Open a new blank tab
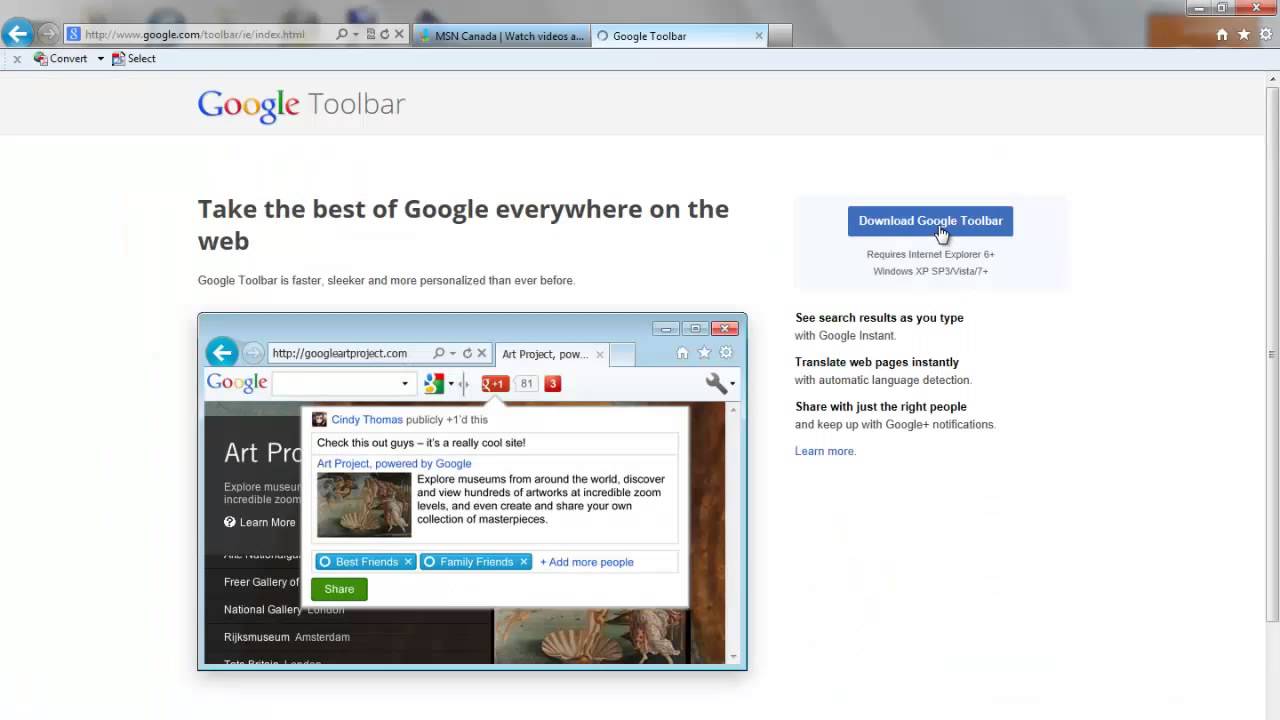 [x=780, y=36]
